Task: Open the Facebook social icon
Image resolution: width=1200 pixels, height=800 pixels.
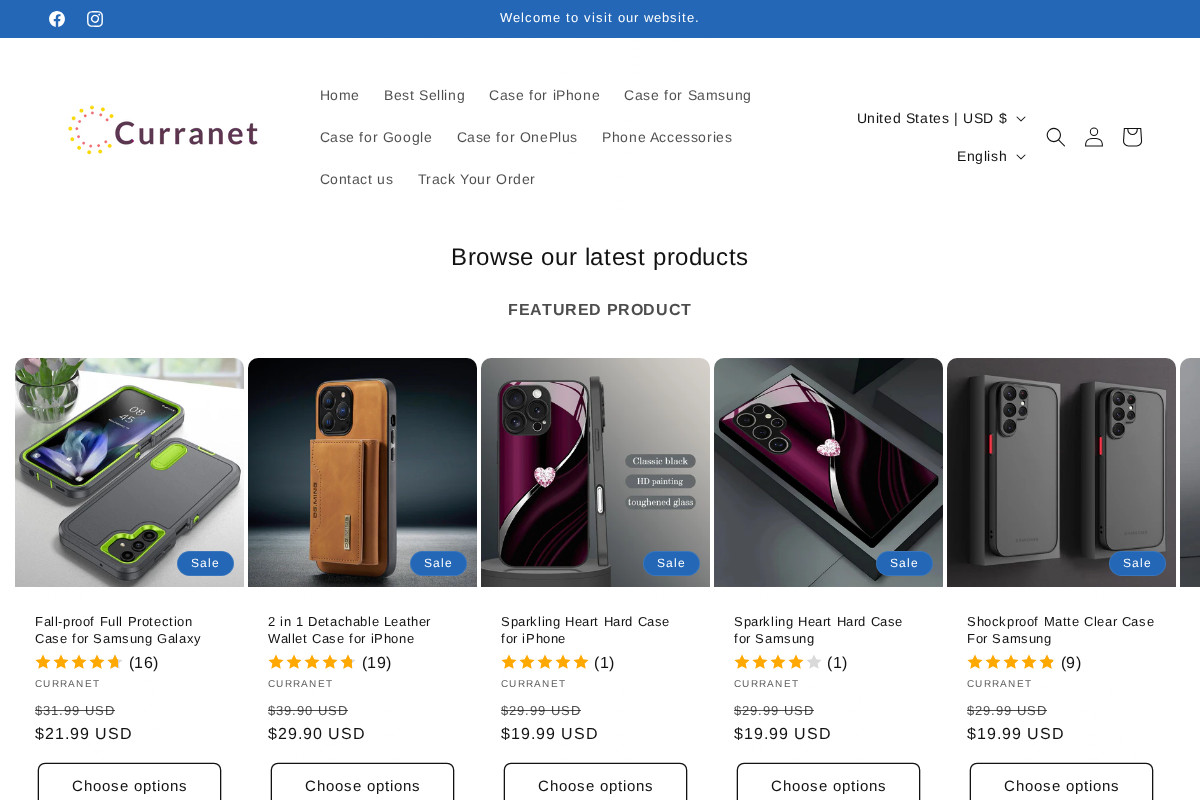Action: tap(57, 18)
